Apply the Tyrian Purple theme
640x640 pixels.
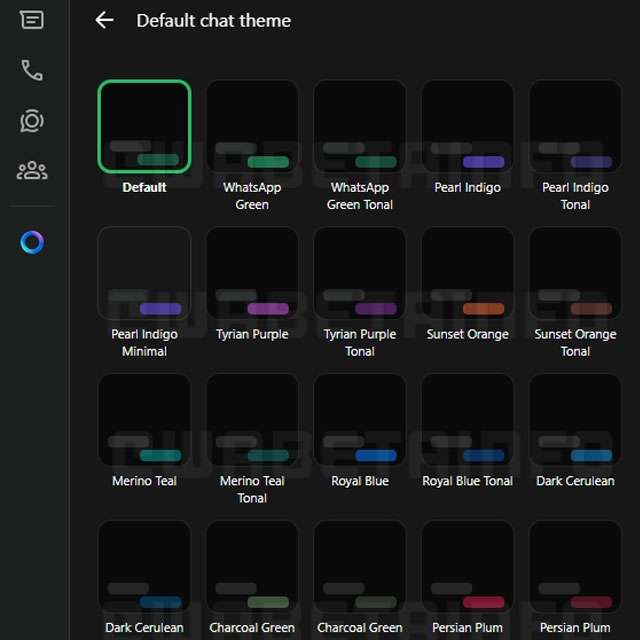(x=252, y=273)
